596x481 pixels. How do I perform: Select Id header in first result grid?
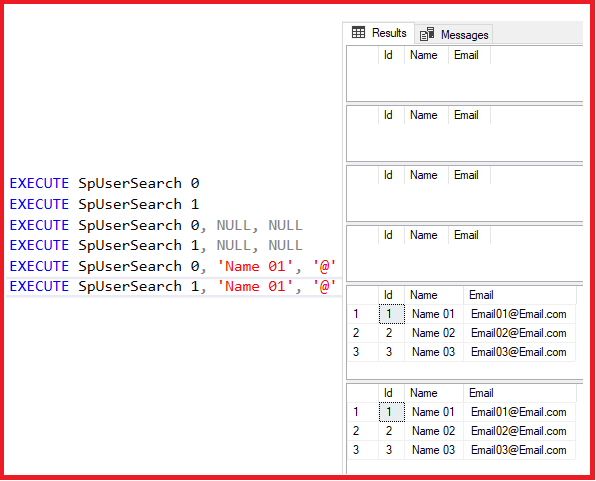coord(391,55)
